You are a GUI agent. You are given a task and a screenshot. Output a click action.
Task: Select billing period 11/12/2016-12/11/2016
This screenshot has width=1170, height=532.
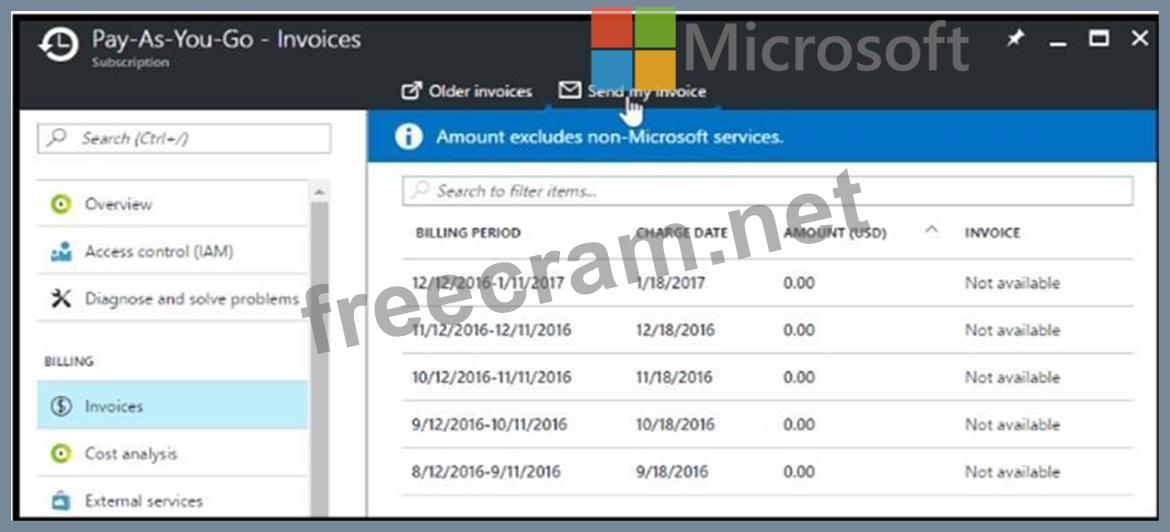pyautogui.click(x=492, y=330)
